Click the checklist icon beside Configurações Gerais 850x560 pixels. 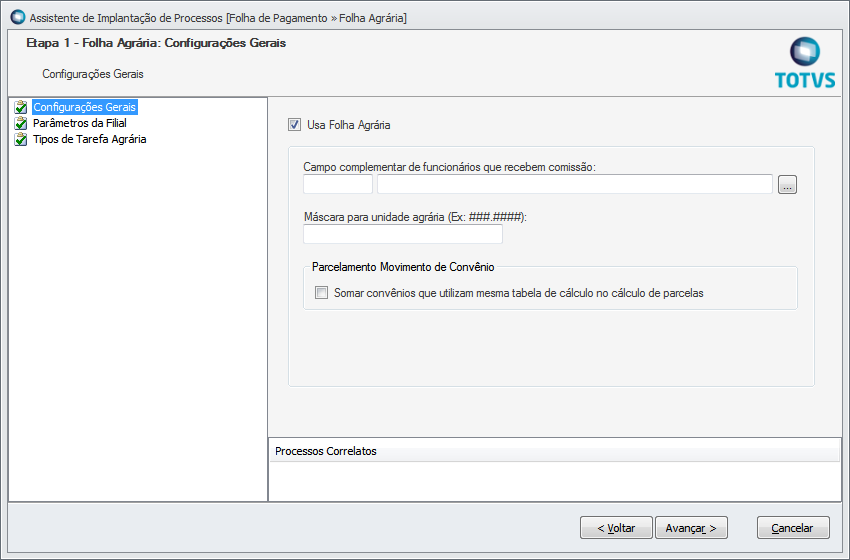21,107
